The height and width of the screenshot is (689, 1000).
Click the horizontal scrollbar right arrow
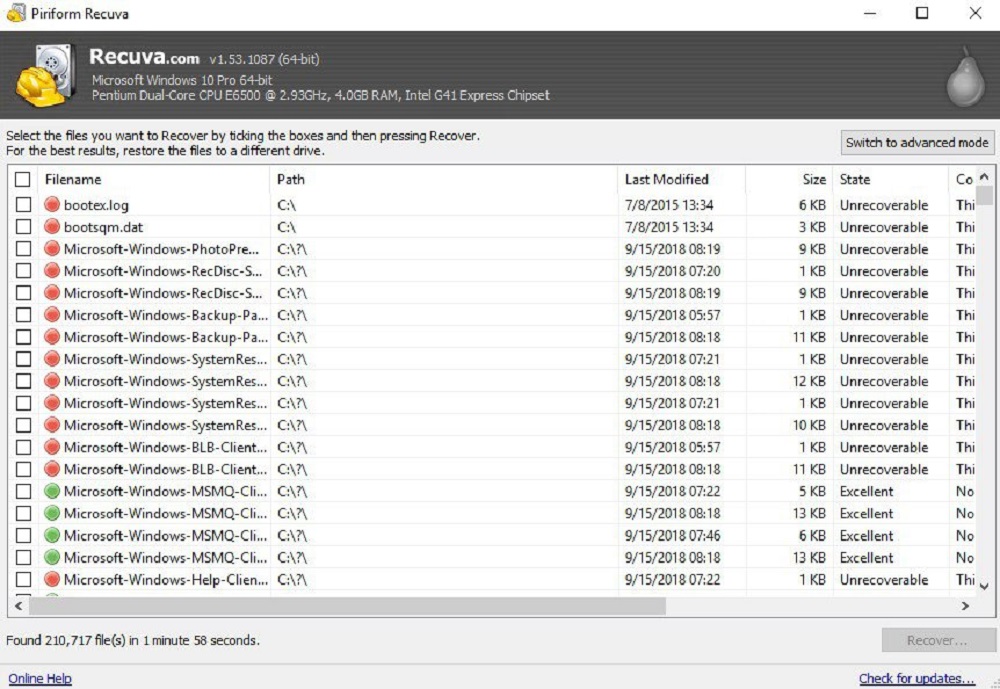(965, 605)
